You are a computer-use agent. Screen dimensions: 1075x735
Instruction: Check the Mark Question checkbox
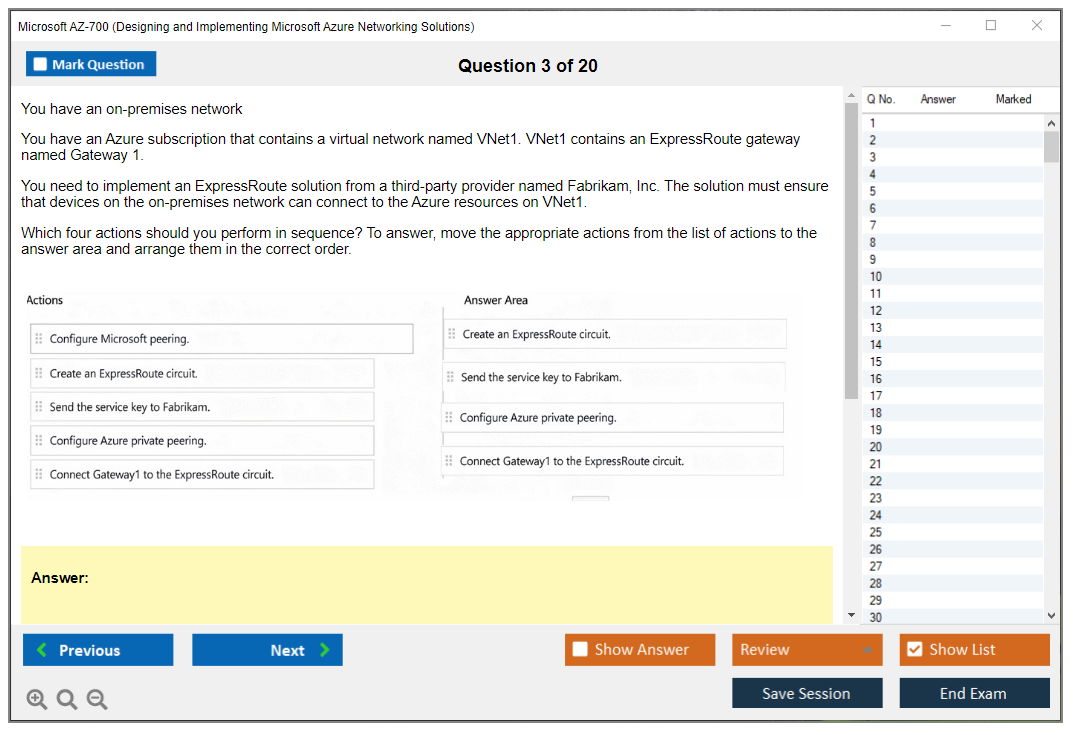pyautogui.click(x=41, y=65)
